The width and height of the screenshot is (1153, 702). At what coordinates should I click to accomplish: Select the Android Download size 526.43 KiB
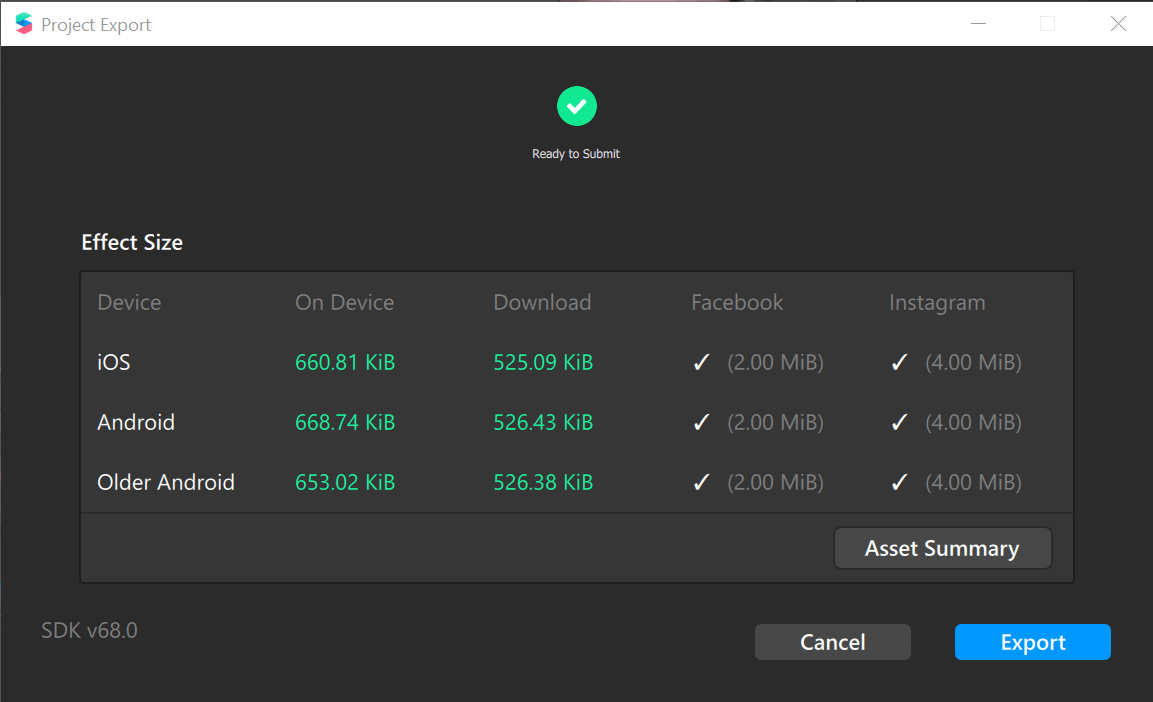[543, 423]
